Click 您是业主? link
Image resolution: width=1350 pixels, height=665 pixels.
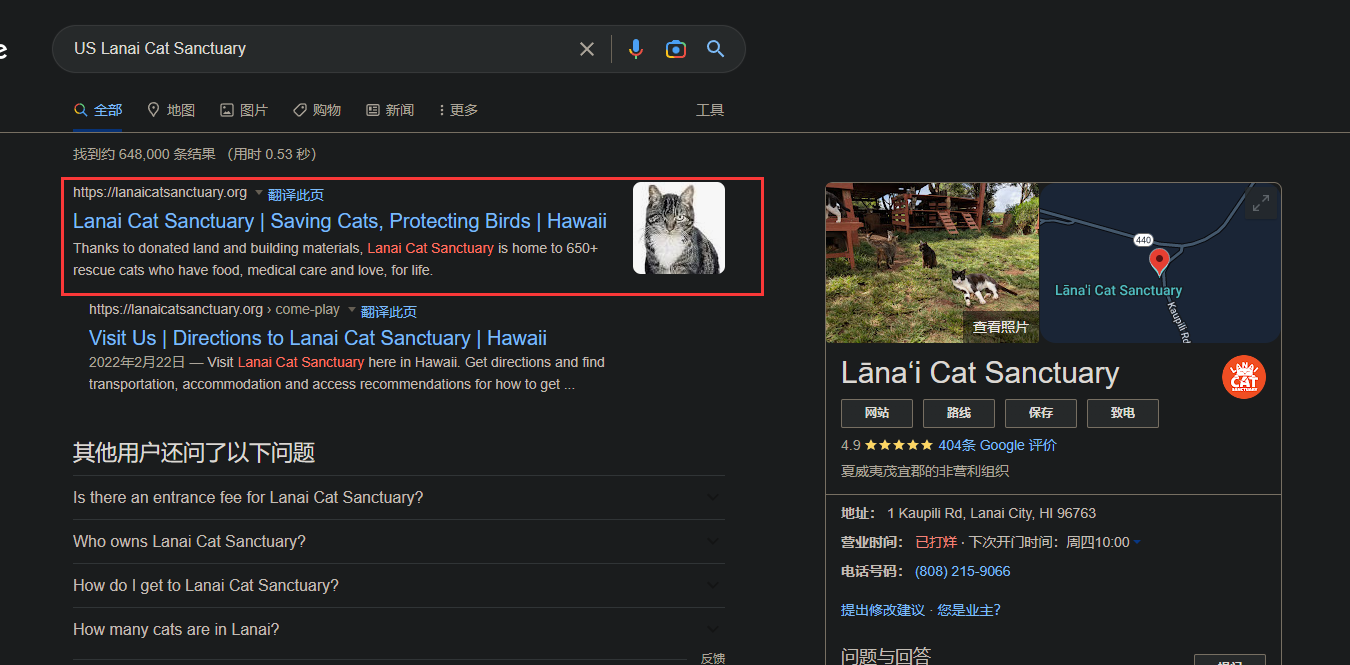point(969,610)
